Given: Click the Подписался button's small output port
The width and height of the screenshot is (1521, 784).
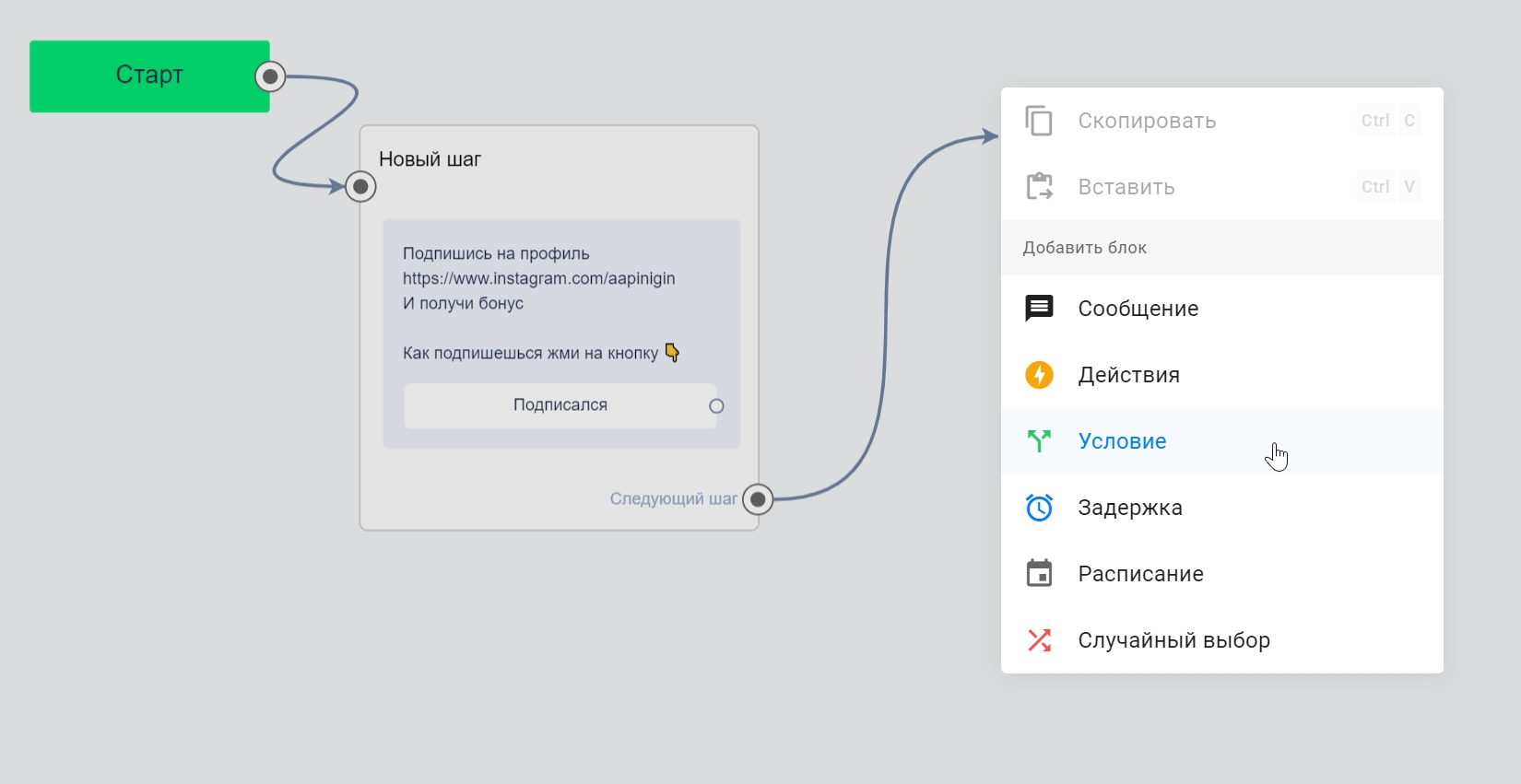Looking at the screenshot, I should coord(716,406).
